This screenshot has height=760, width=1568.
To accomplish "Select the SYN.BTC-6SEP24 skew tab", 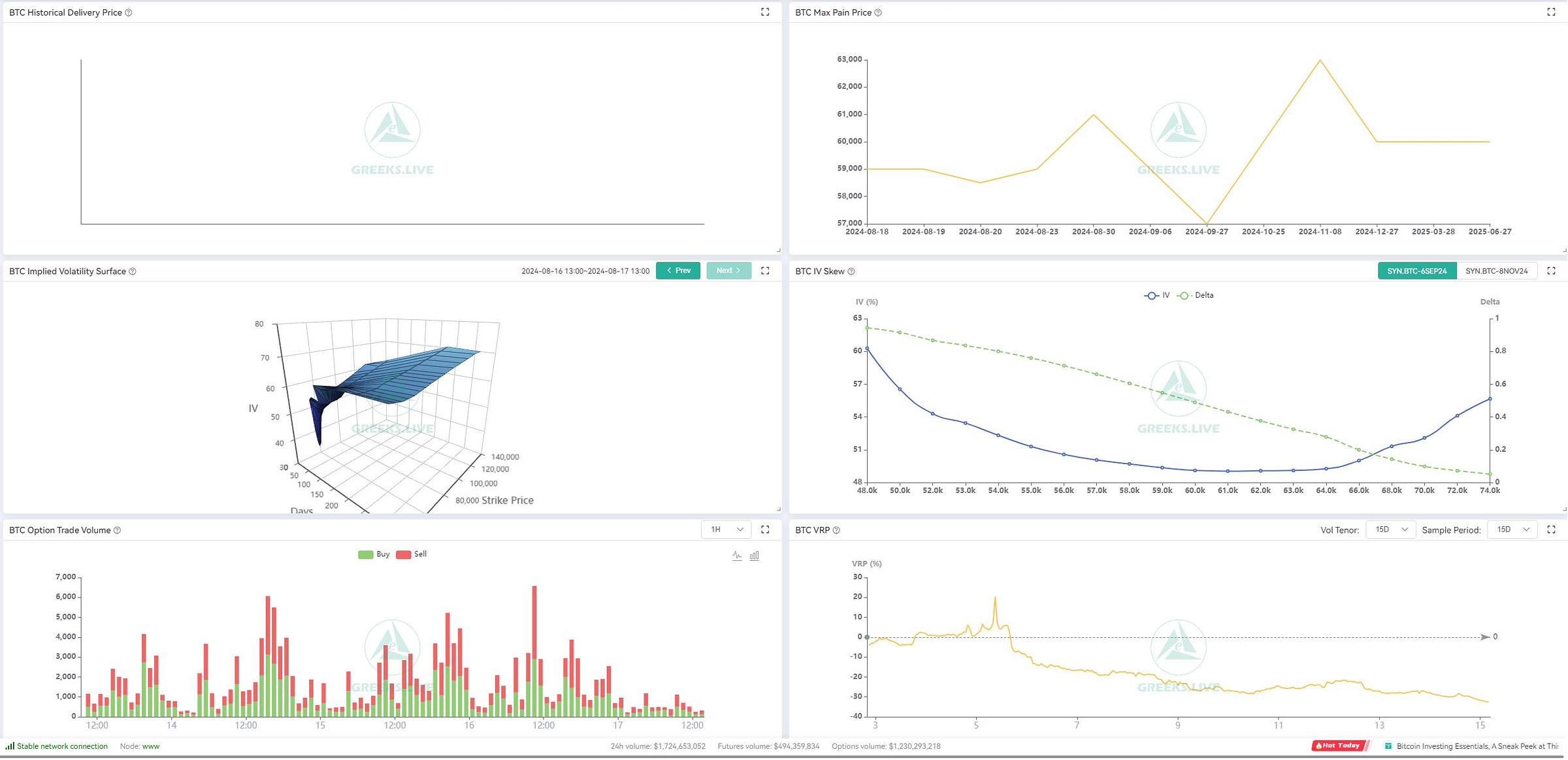I will point(1417,271).
